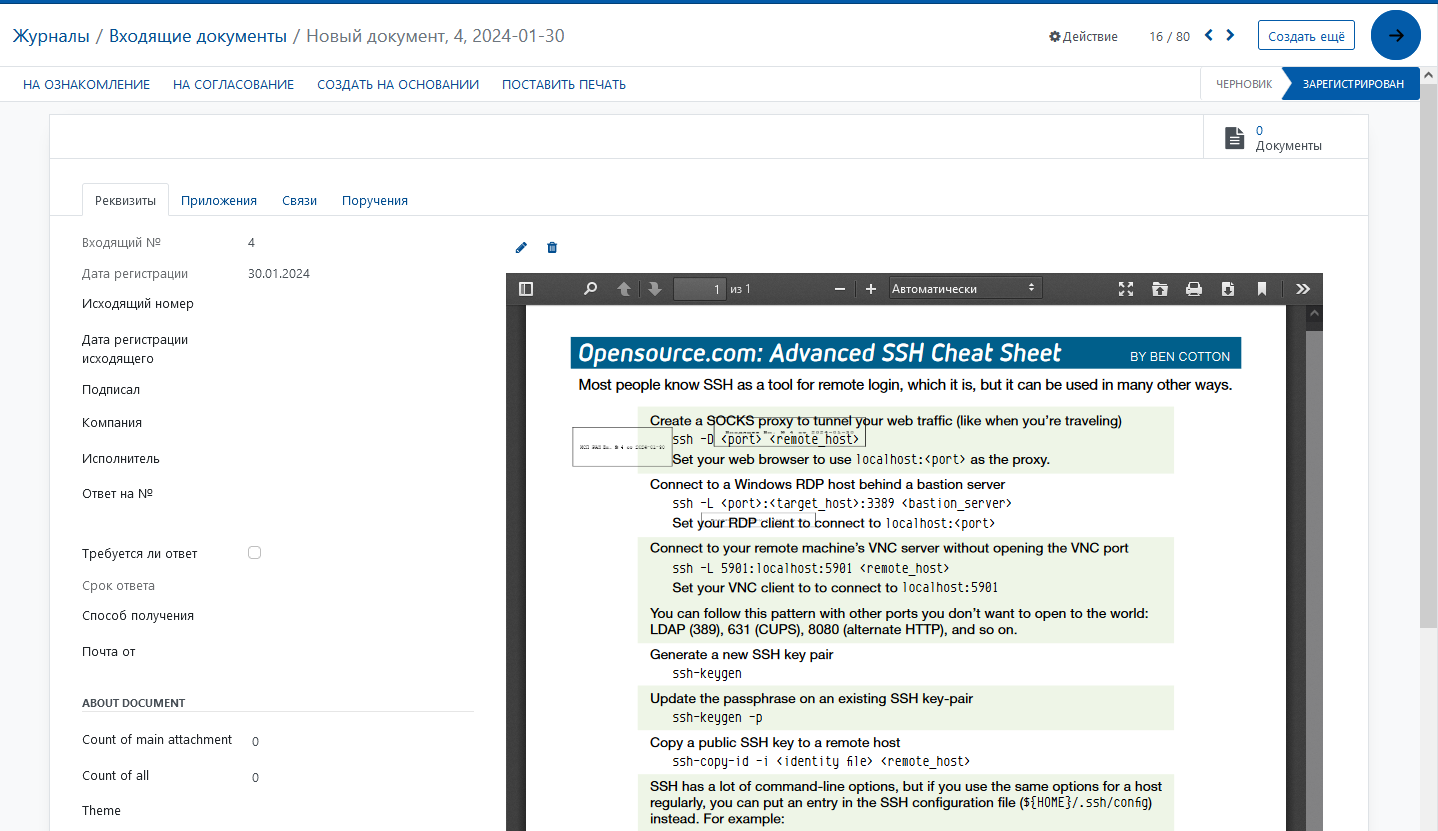Edit the attachment with pencil icon
Image resolution: width=1438 pixels, height=831 pixels.
pos(521,248)
